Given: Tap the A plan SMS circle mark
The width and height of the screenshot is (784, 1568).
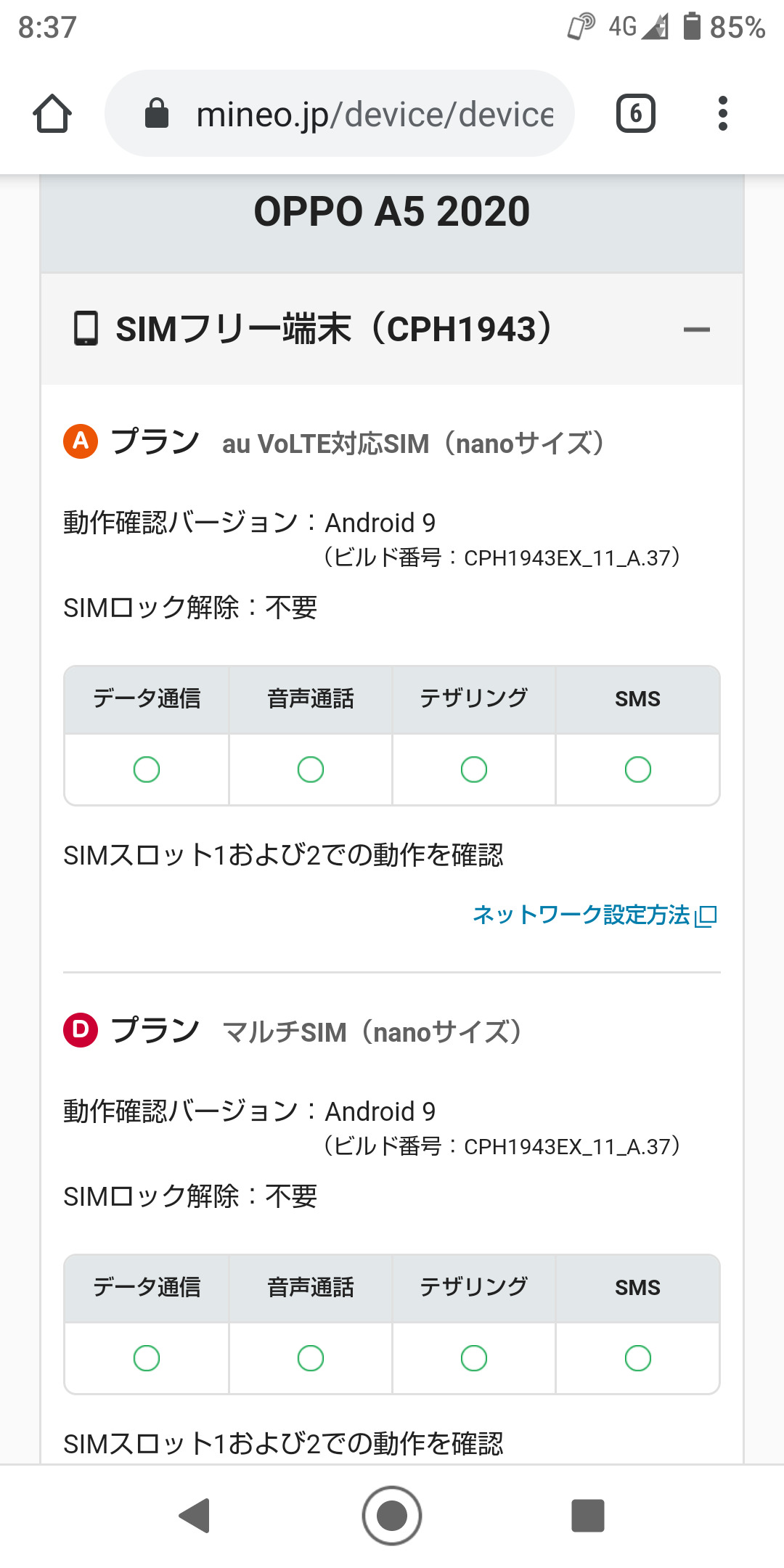Looking at the screenshot, I should click(637, 769).
